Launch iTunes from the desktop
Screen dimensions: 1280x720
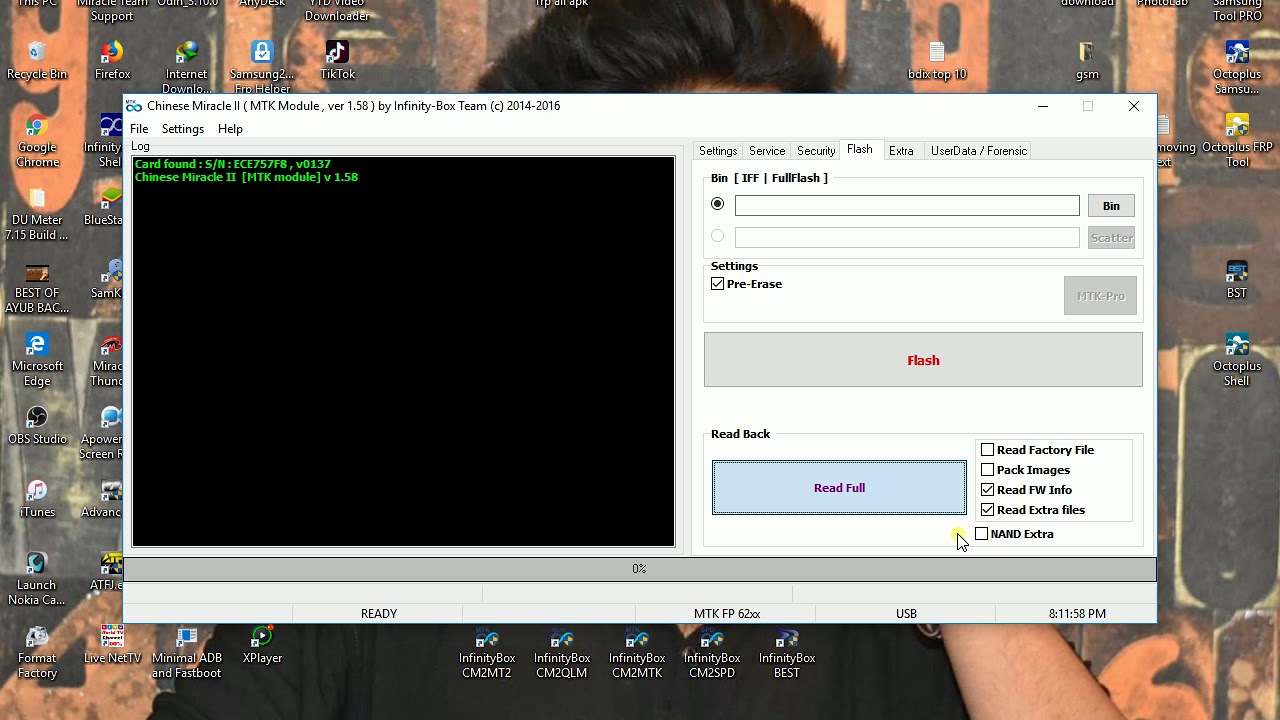tap(37, 499)
